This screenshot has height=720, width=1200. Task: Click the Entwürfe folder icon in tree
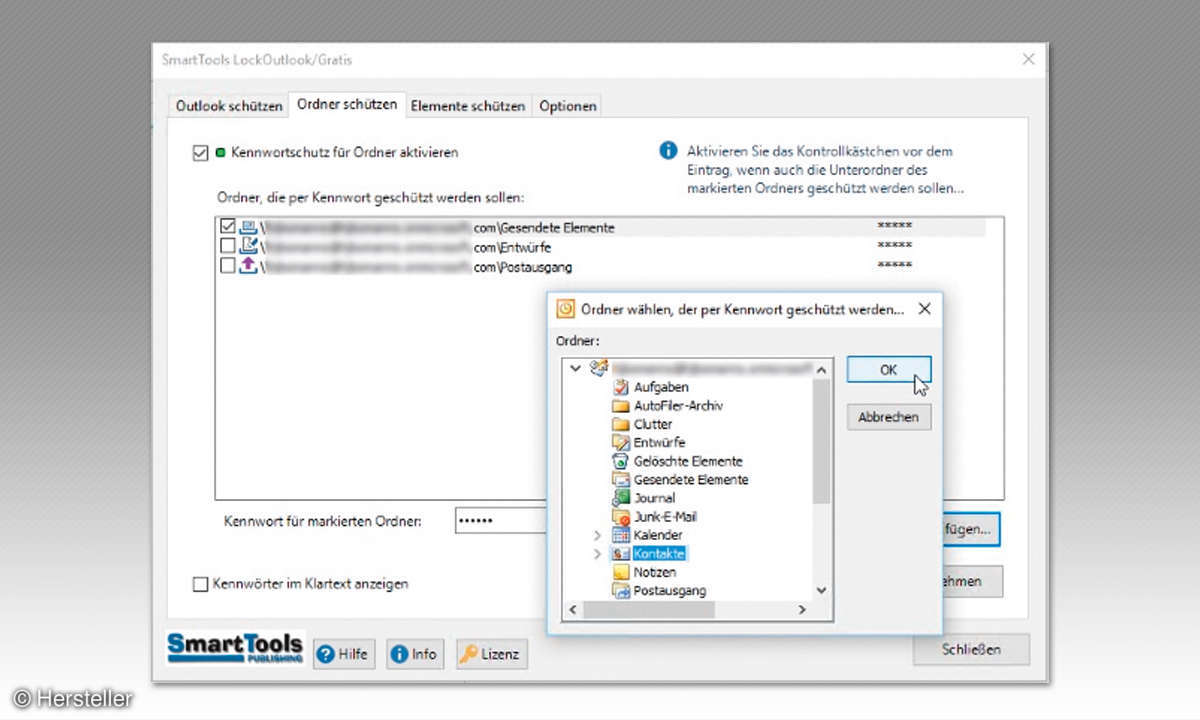(621, 442)
